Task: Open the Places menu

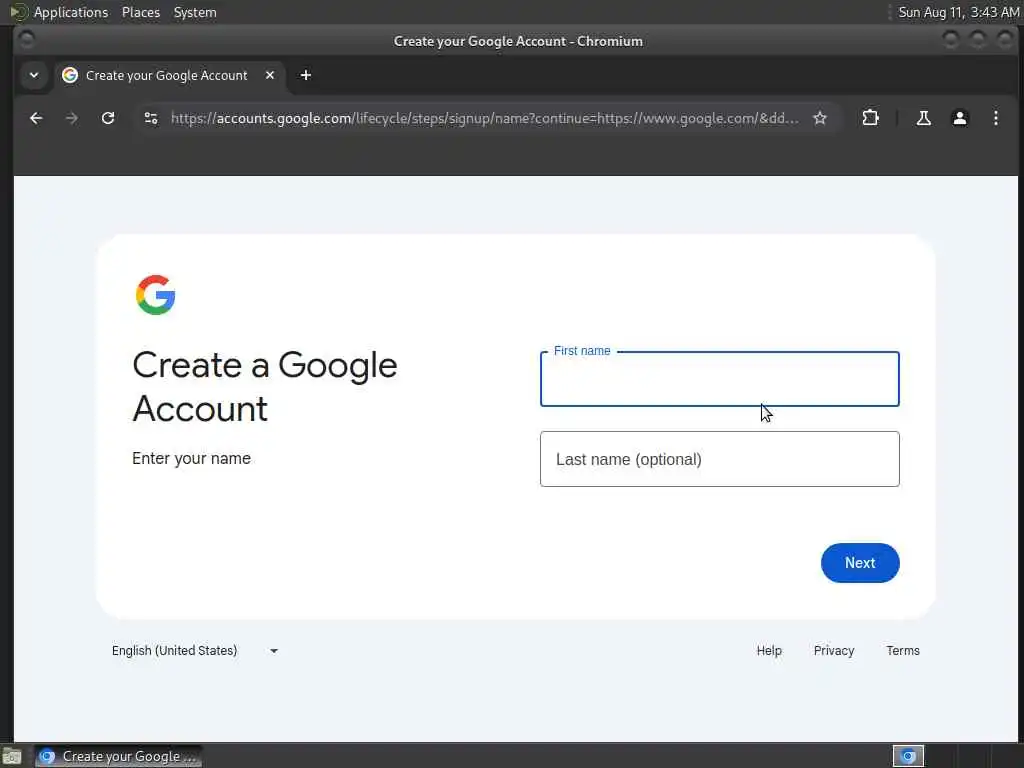Action: [140, 12]
